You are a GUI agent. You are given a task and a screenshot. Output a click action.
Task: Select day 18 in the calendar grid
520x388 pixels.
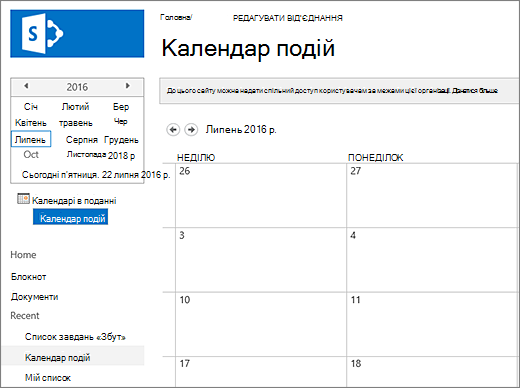click(x=356, y=363)
